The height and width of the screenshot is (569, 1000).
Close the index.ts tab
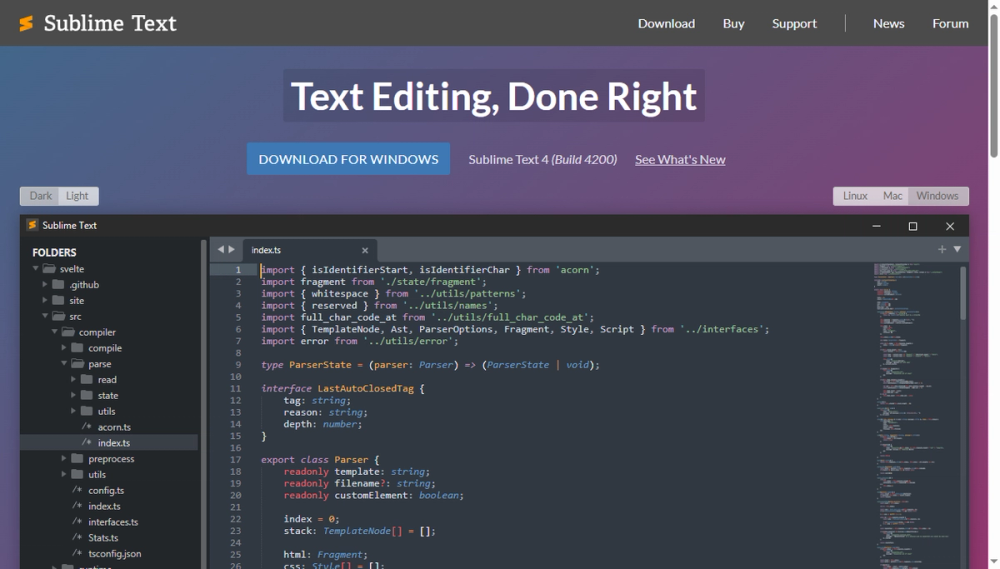(365, 251)
